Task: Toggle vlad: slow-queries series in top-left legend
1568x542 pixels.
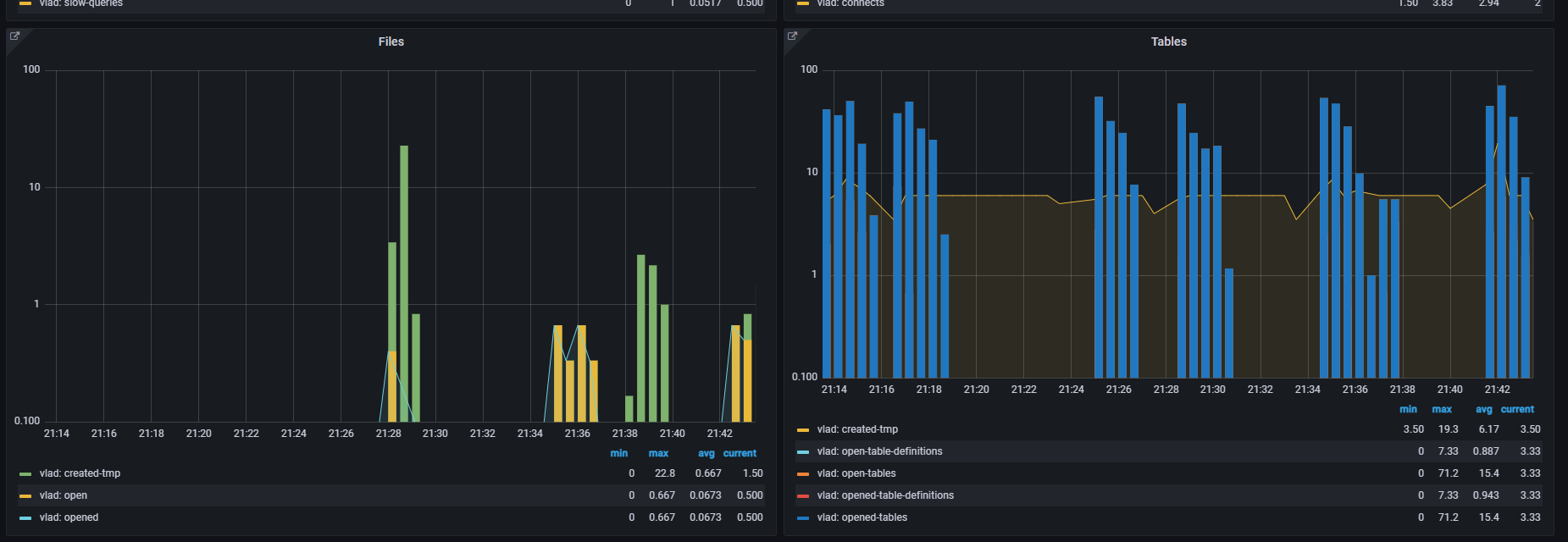Action: (80, 3)
